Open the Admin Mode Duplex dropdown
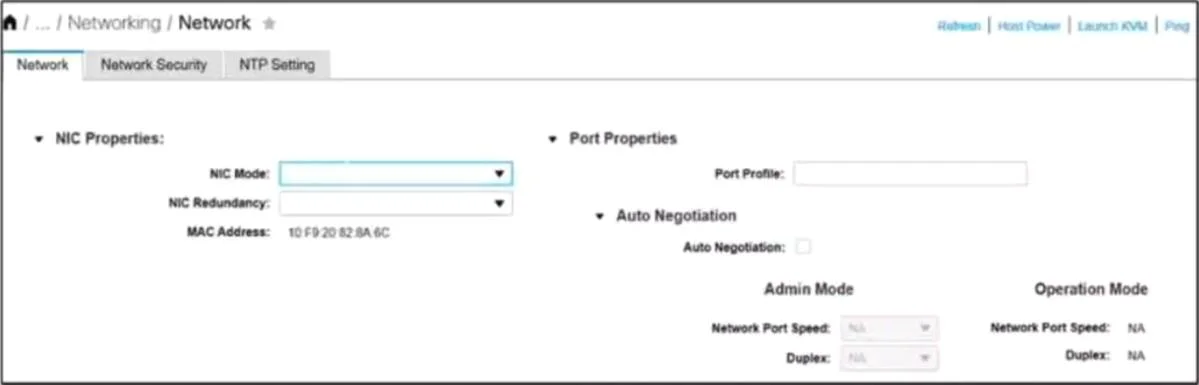The height and width of the screenshot is (385, 1199). pos(889,357)
